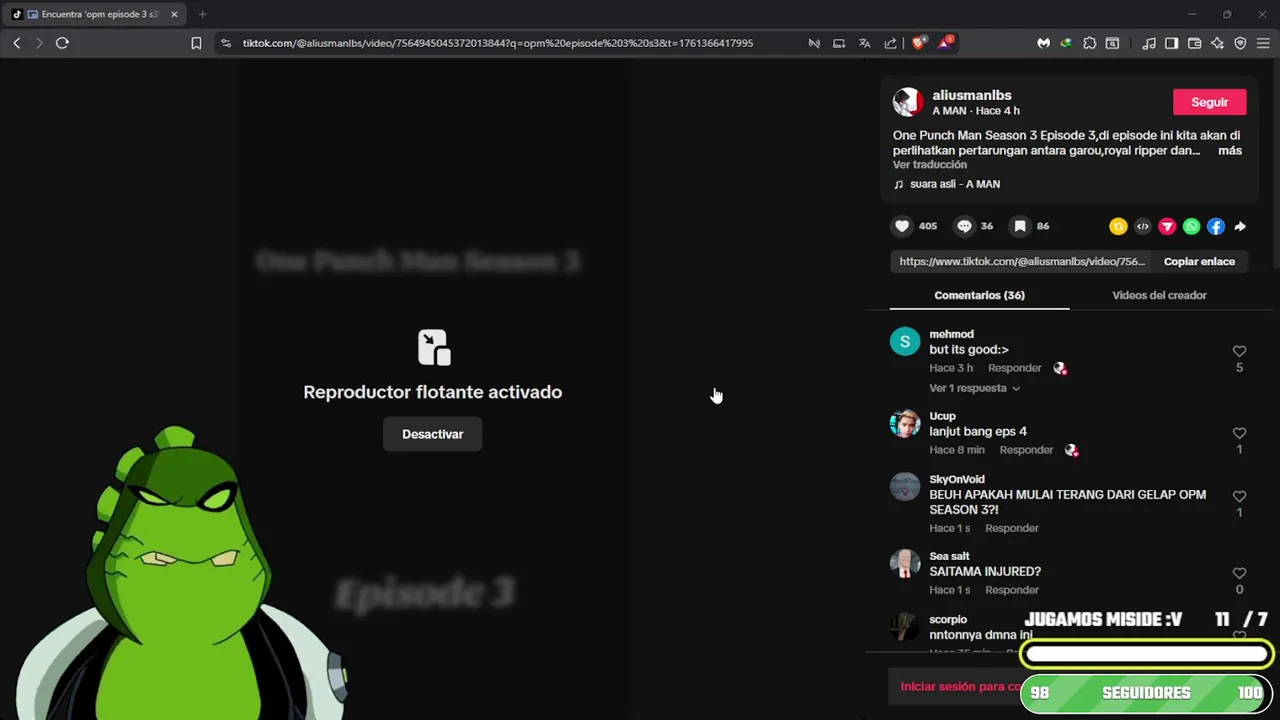The image size is (1280, 720).
Task: Click SkyOnVoid's avatar
Action: [x=905, y=486]
